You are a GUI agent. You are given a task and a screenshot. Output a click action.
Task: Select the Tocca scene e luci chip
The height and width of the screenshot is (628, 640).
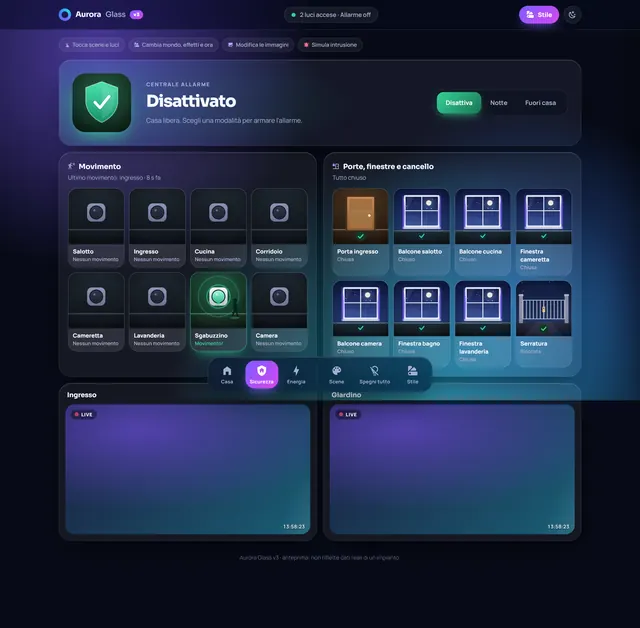(x=92, y=45)
